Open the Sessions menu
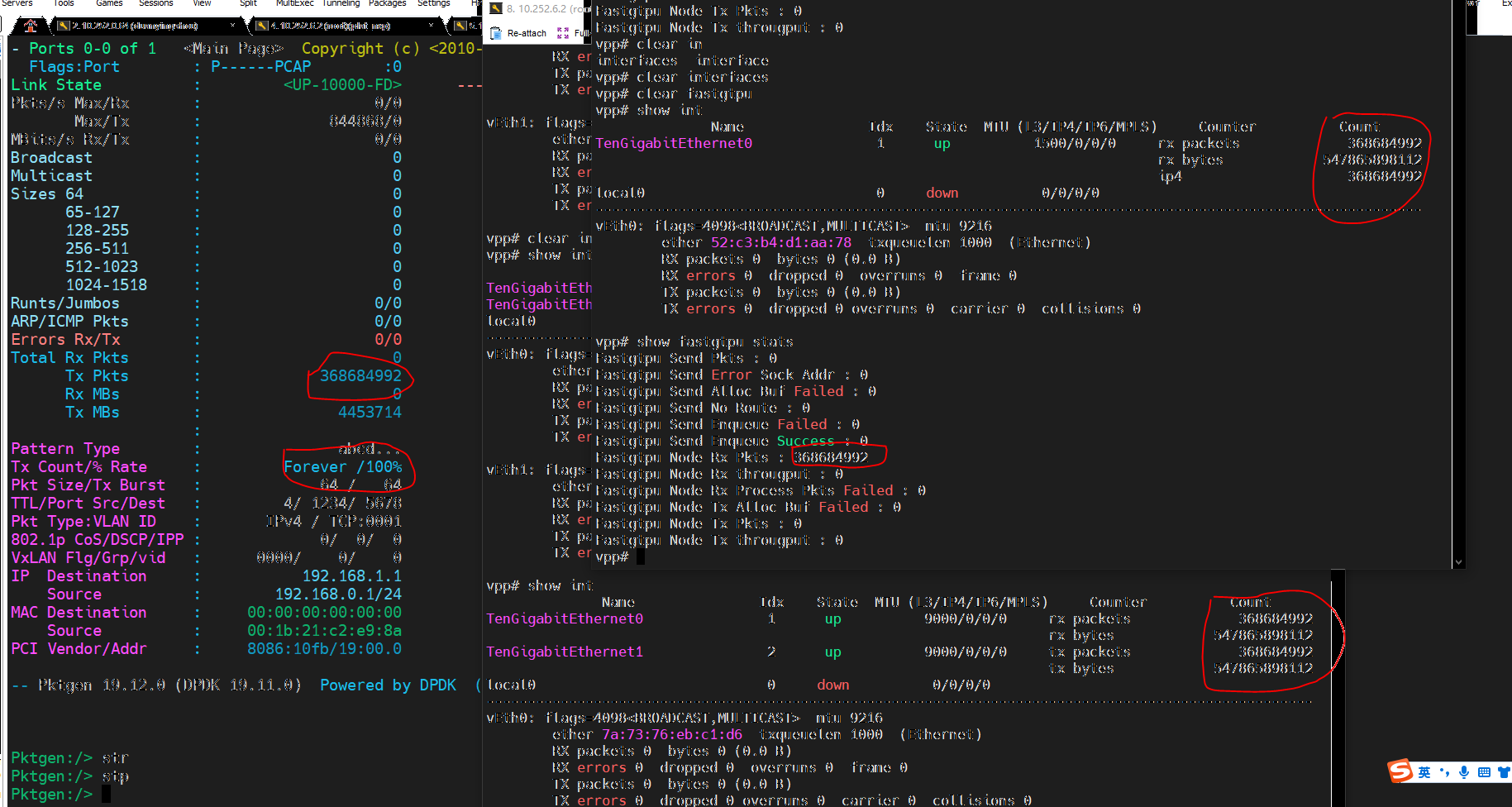Screen dimensions: 1512x807 click(155, 3)
